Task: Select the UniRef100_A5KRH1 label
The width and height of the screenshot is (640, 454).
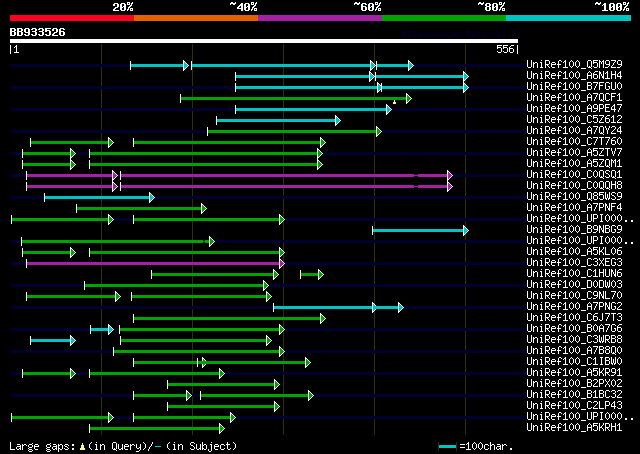Action: click(x=574, y=428)
